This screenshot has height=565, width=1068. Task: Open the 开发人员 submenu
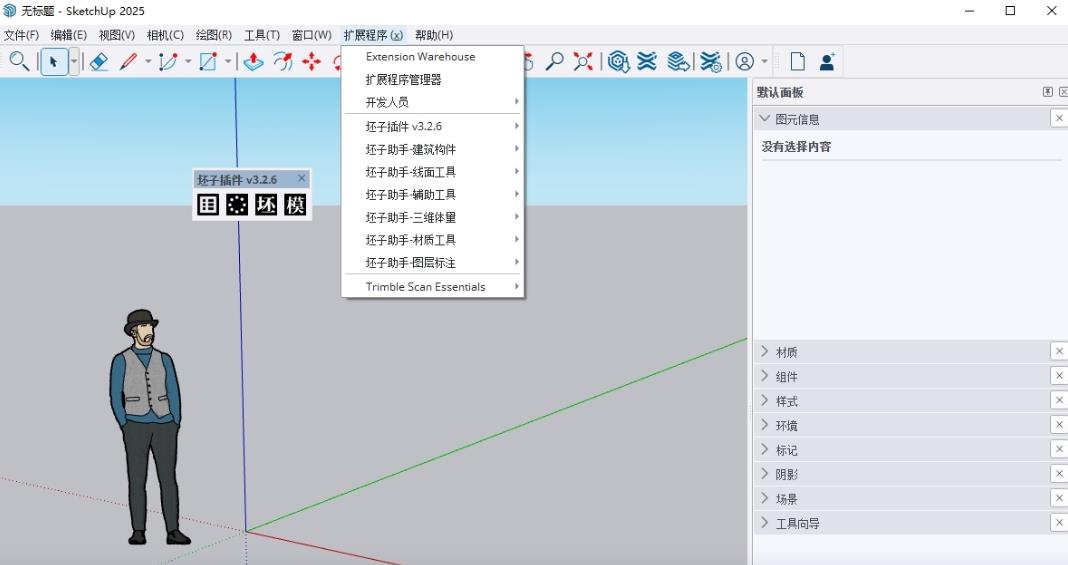point(433,102)
